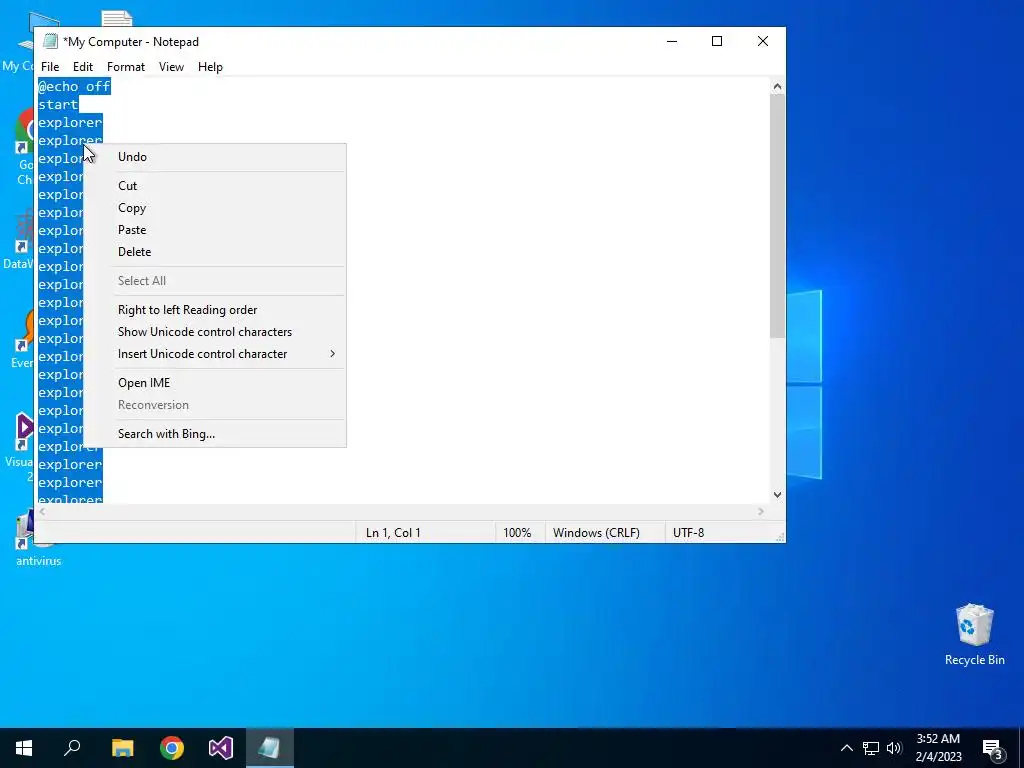Click "Windows (CRLF)" in the status bar
Viewport: 1024px width, 768px height.
click(596, 533)
